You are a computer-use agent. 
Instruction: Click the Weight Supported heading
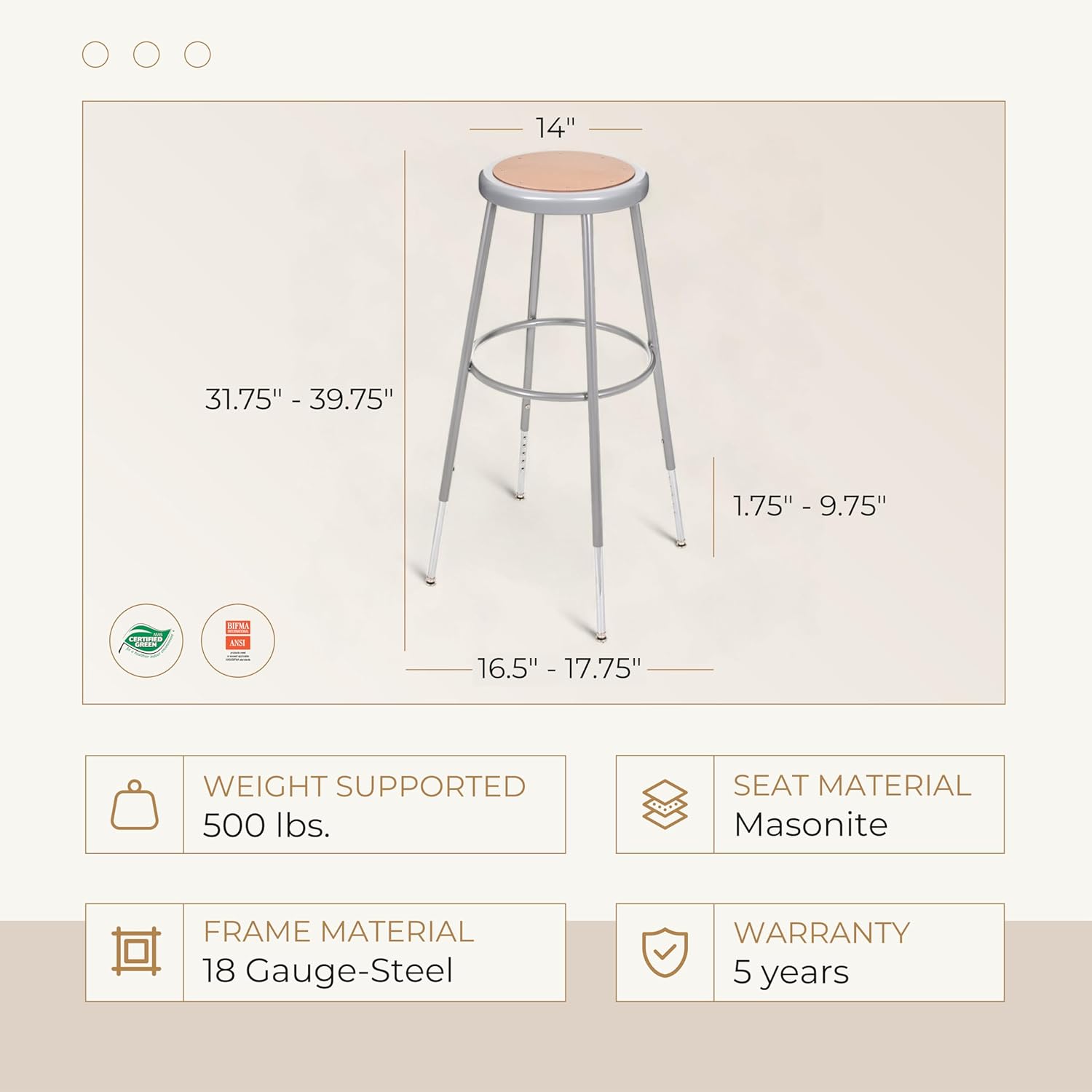pos(364,786)
